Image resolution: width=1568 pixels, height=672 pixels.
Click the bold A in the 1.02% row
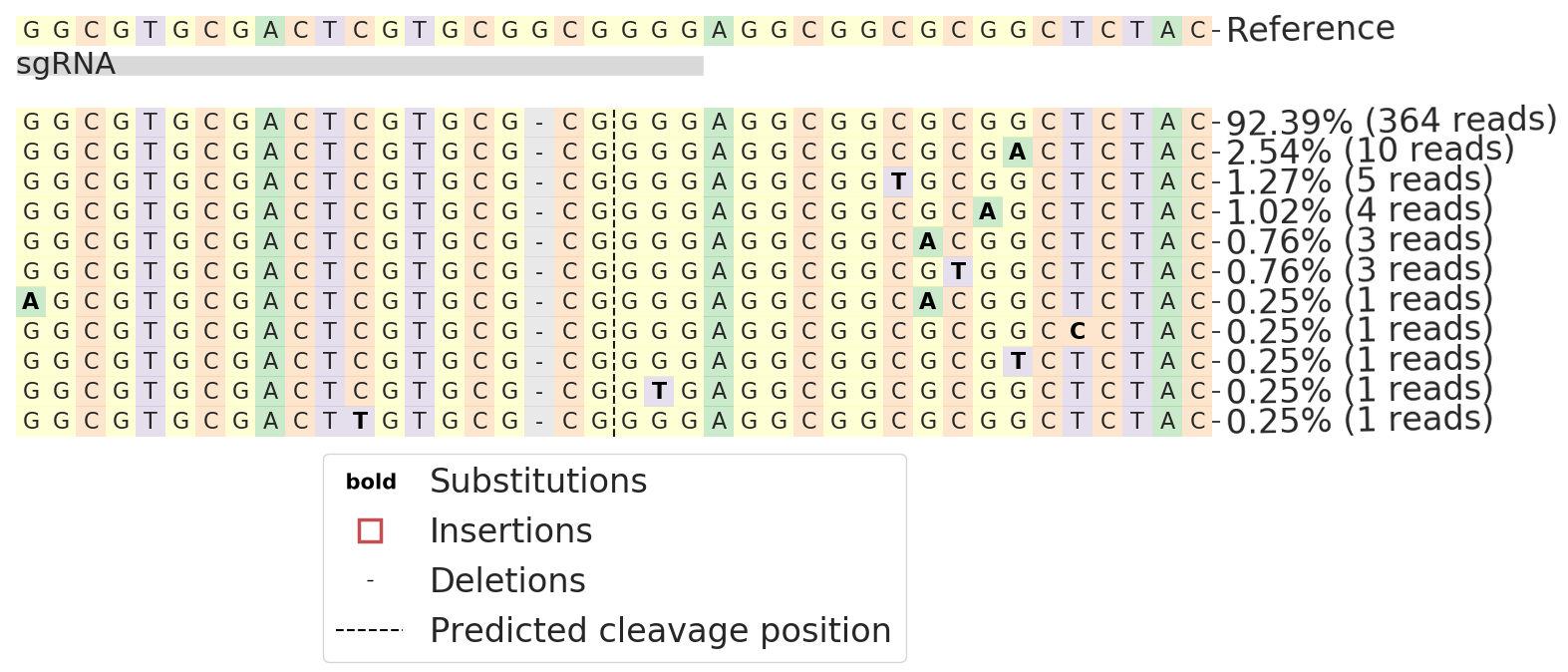(x=988, y=212)
